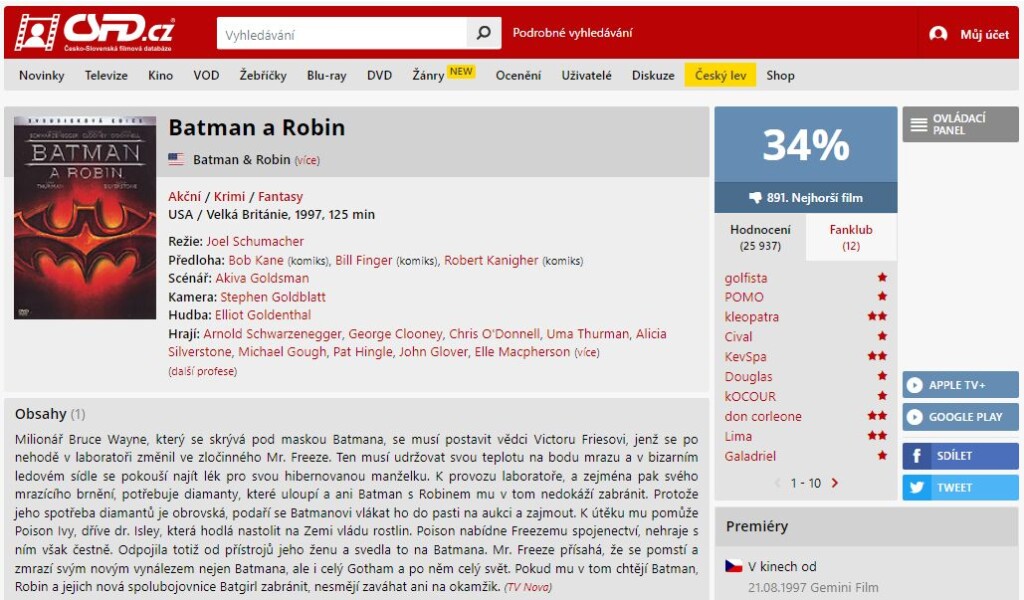Screen dimensions: 1024x600
Task: Open user don corleone's profile
Action: (763, 417)
